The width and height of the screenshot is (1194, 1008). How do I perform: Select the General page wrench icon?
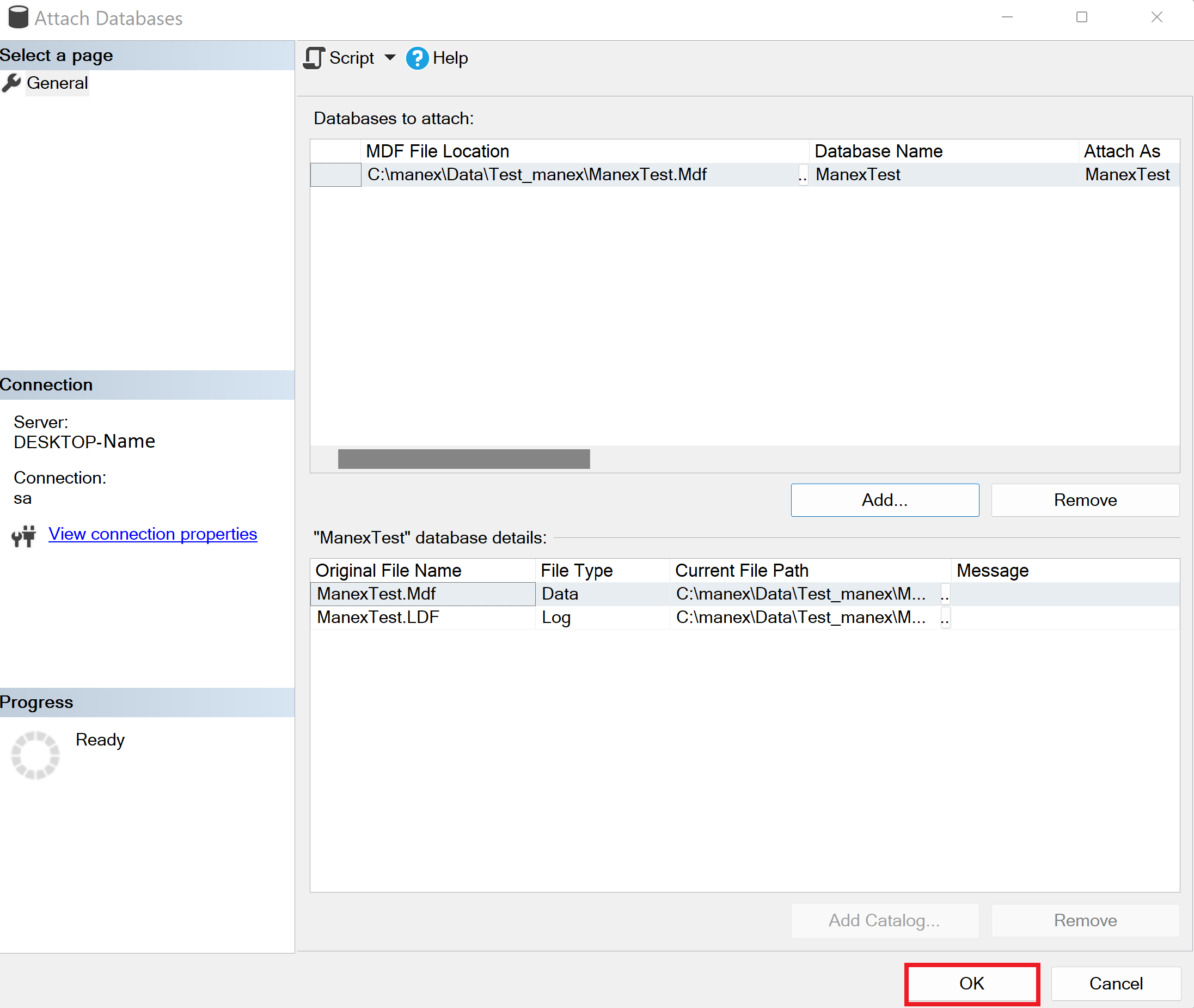click(x=11, y=83)
